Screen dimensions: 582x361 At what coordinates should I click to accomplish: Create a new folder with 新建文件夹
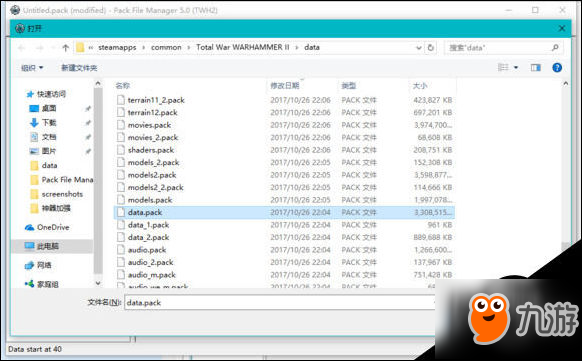79,68
